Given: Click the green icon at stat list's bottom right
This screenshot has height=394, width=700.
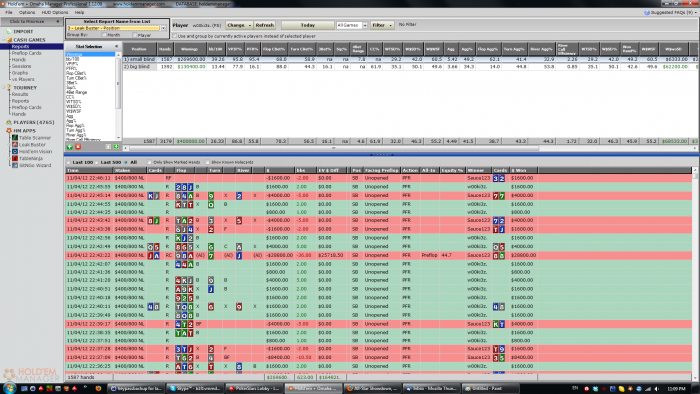Looking at the screenshot, I should click(x=116, y=147).
